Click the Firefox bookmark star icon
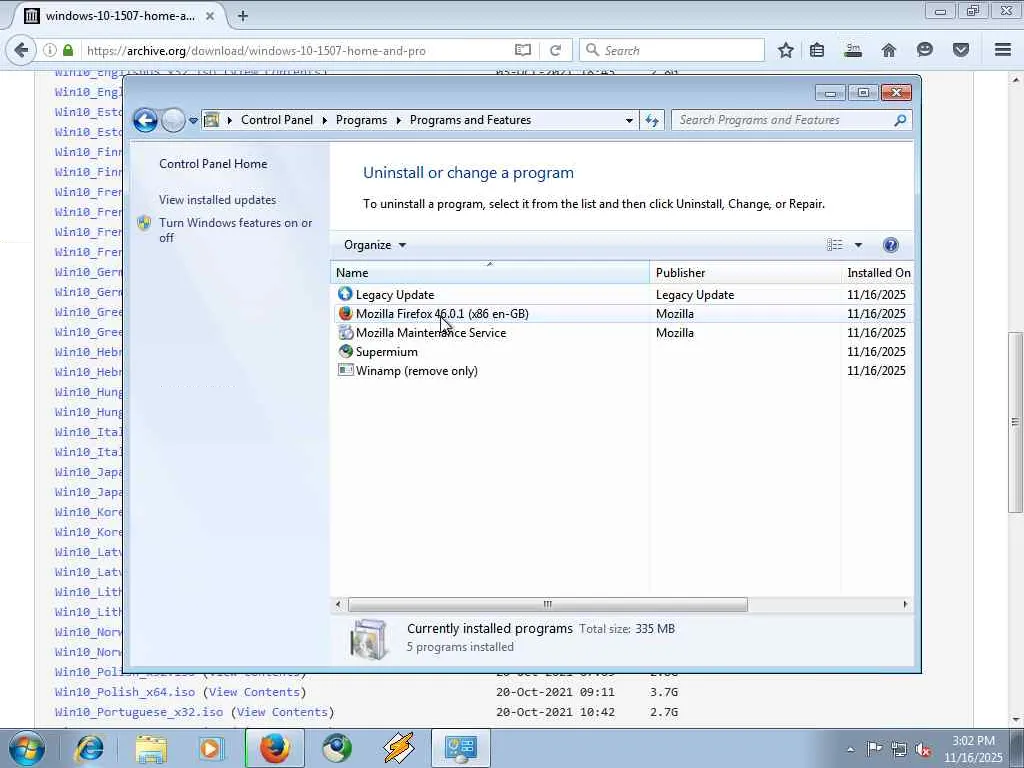 [x=786, y=50]
